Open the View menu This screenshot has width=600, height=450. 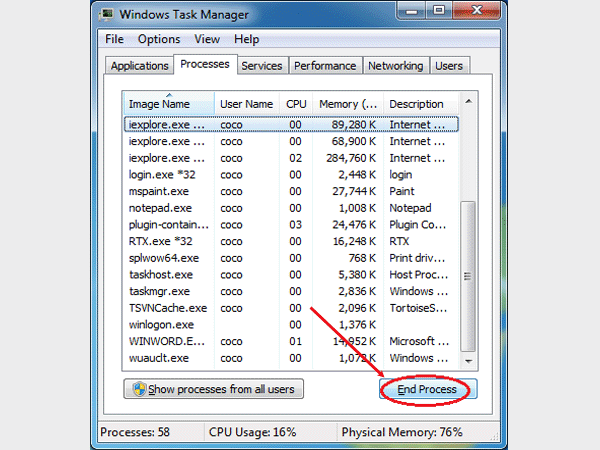[207, 39]
